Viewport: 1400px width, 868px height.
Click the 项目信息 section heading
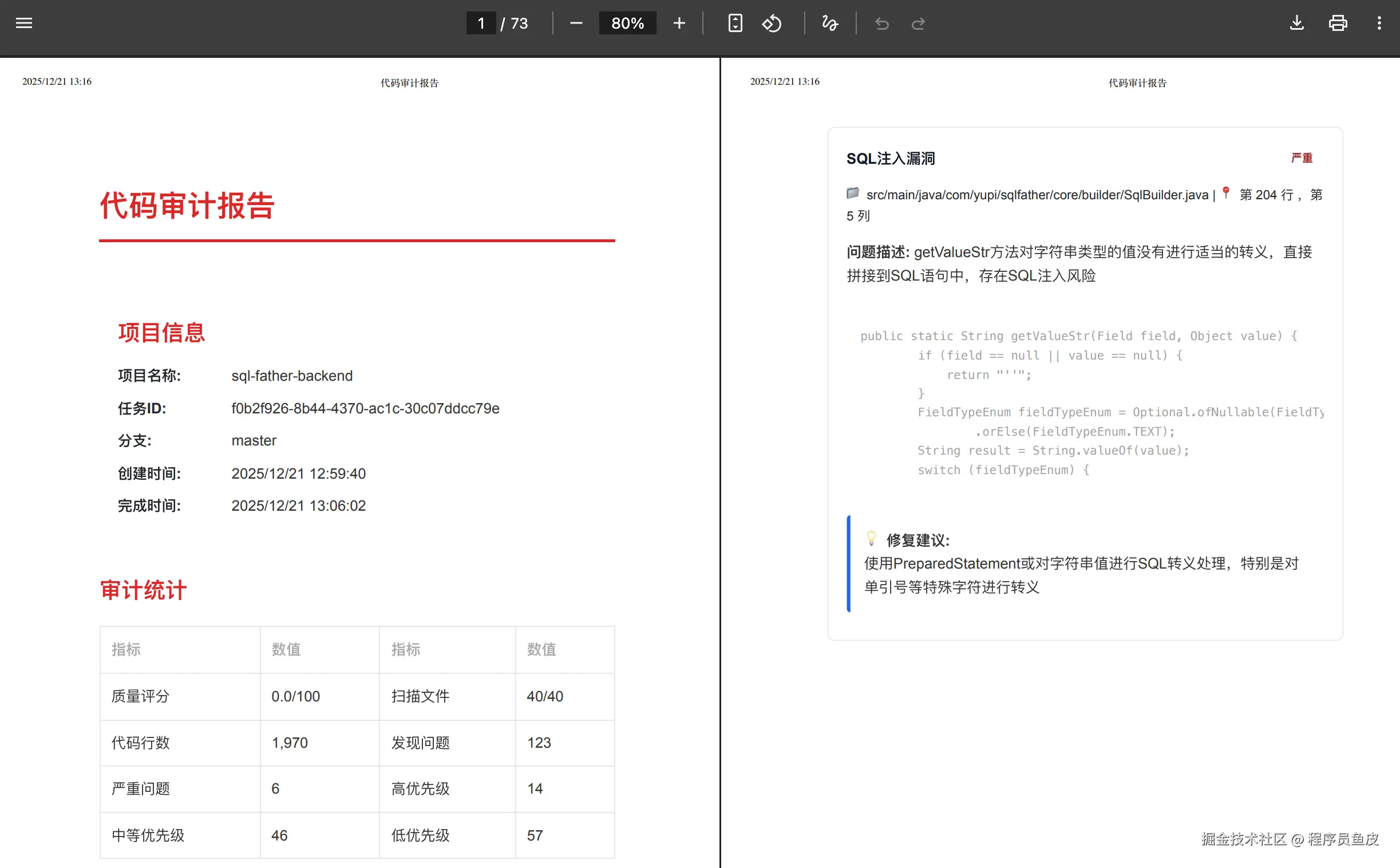(161, 333)
